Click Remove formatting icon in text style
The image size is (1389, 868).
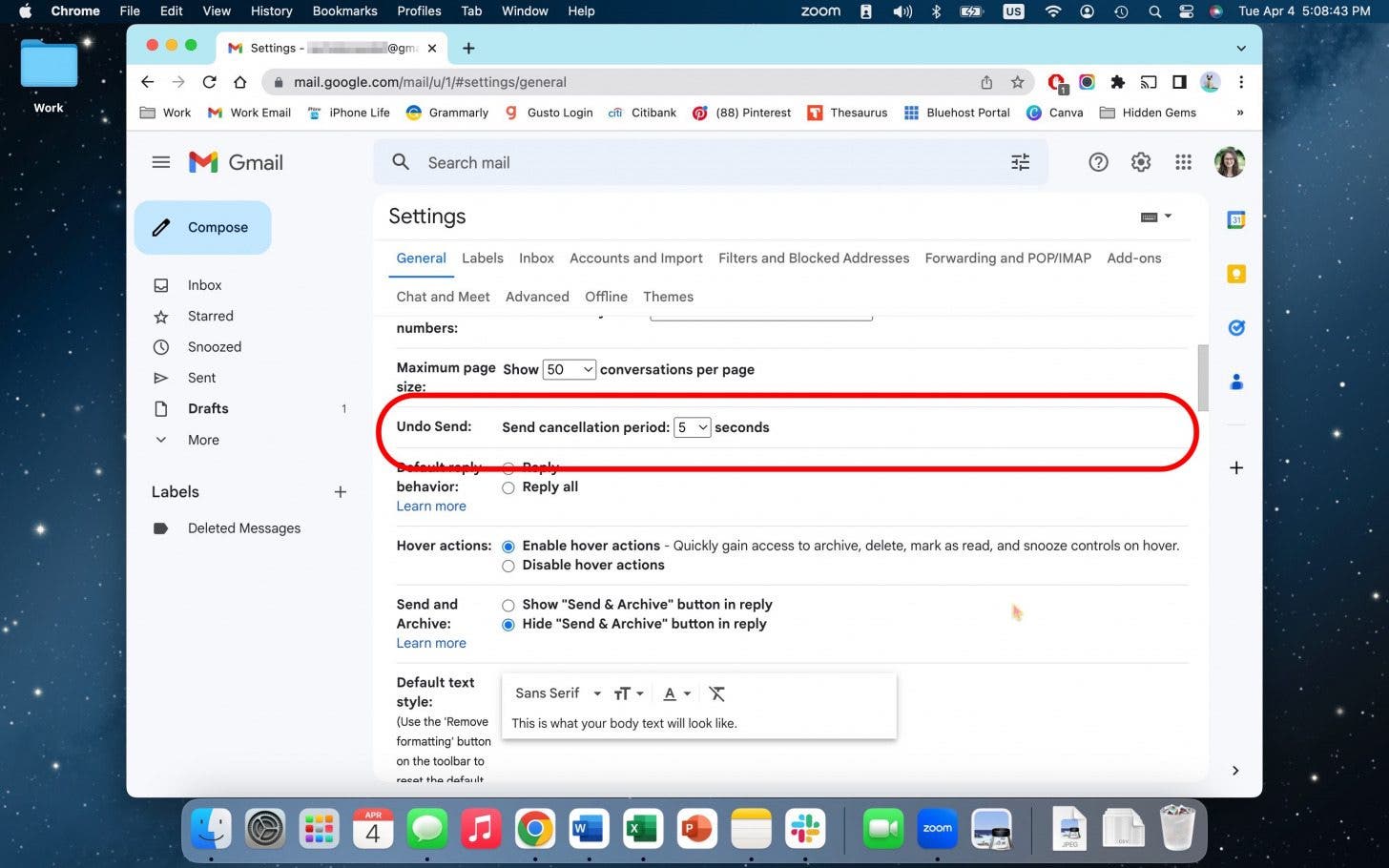[x=717, y=693]
